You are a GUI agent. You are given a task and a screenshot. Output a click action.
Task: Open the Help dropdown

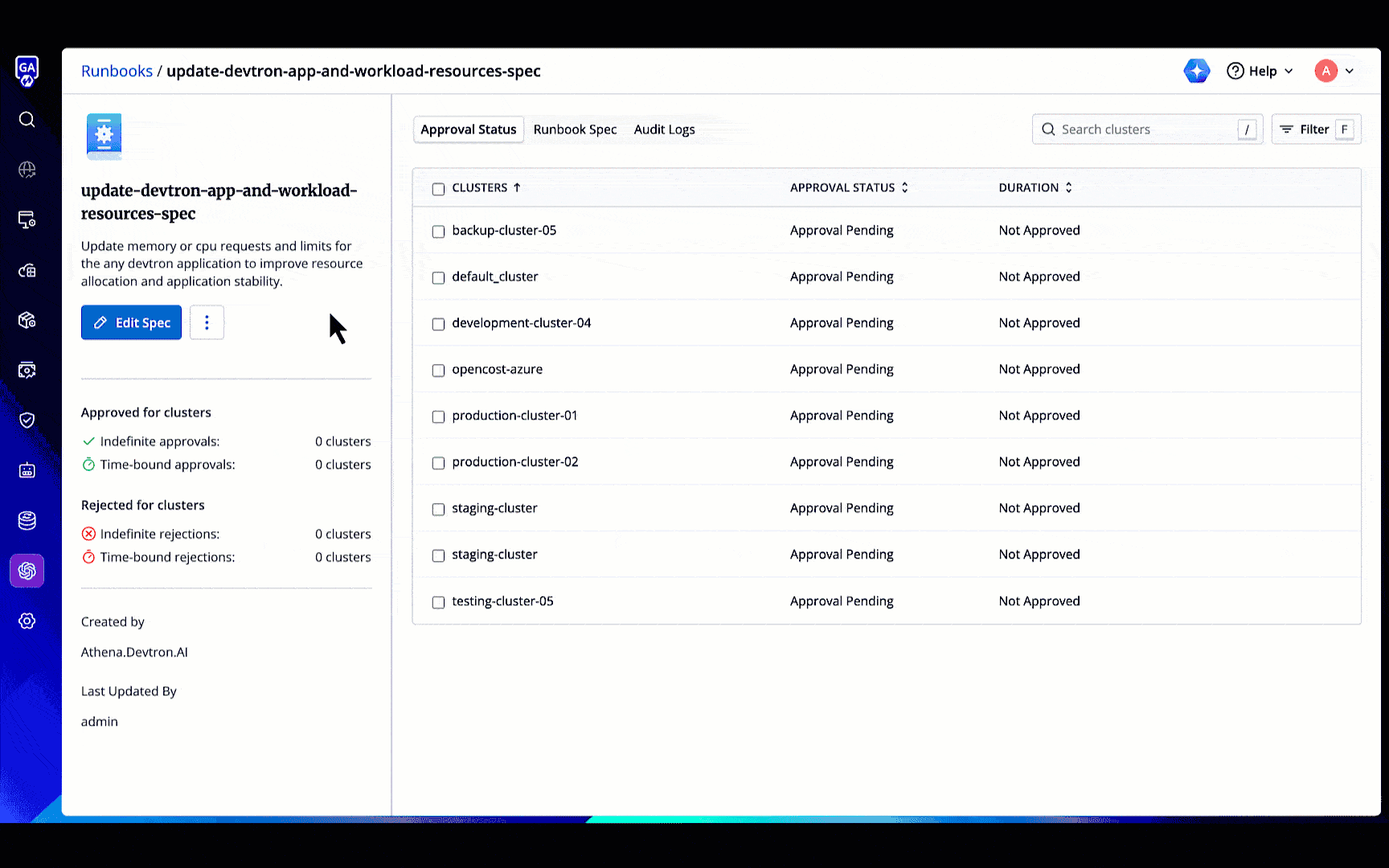(x=1260, y=71)
